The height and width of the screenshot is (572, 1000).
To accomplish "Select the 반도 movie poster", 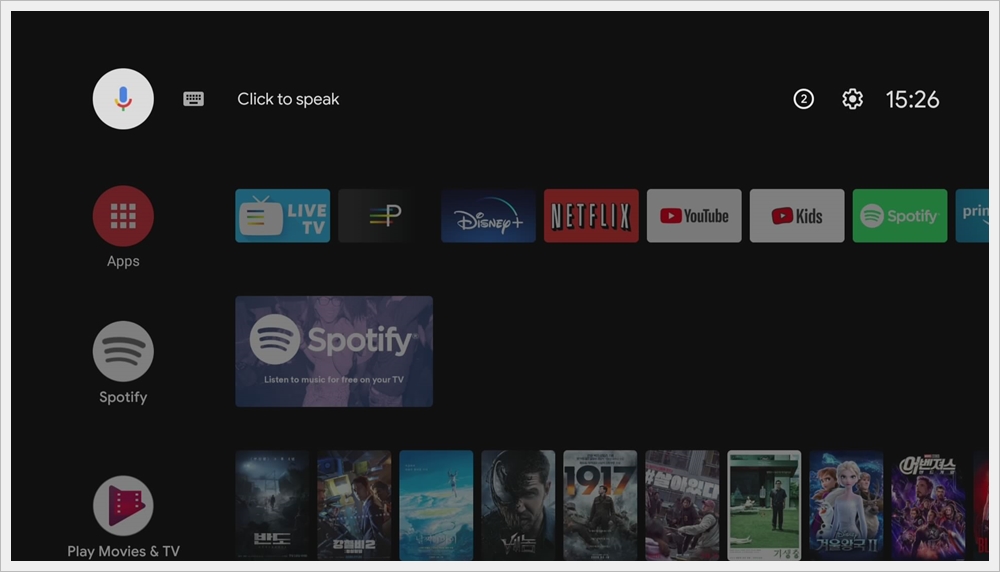I will [x=272, y=506].
